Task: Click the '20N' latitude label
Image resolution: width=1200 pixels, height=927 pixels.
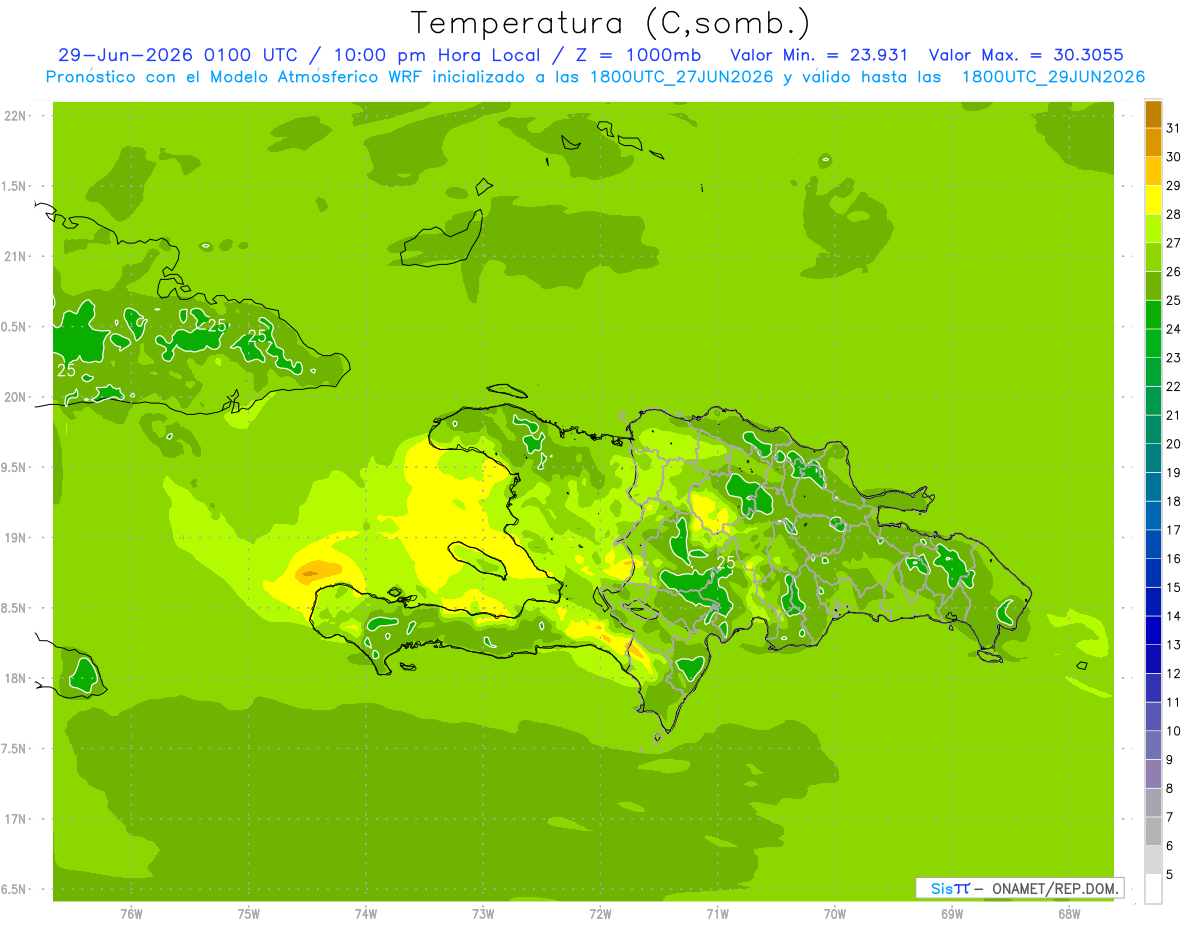Action: pos(16,397)
